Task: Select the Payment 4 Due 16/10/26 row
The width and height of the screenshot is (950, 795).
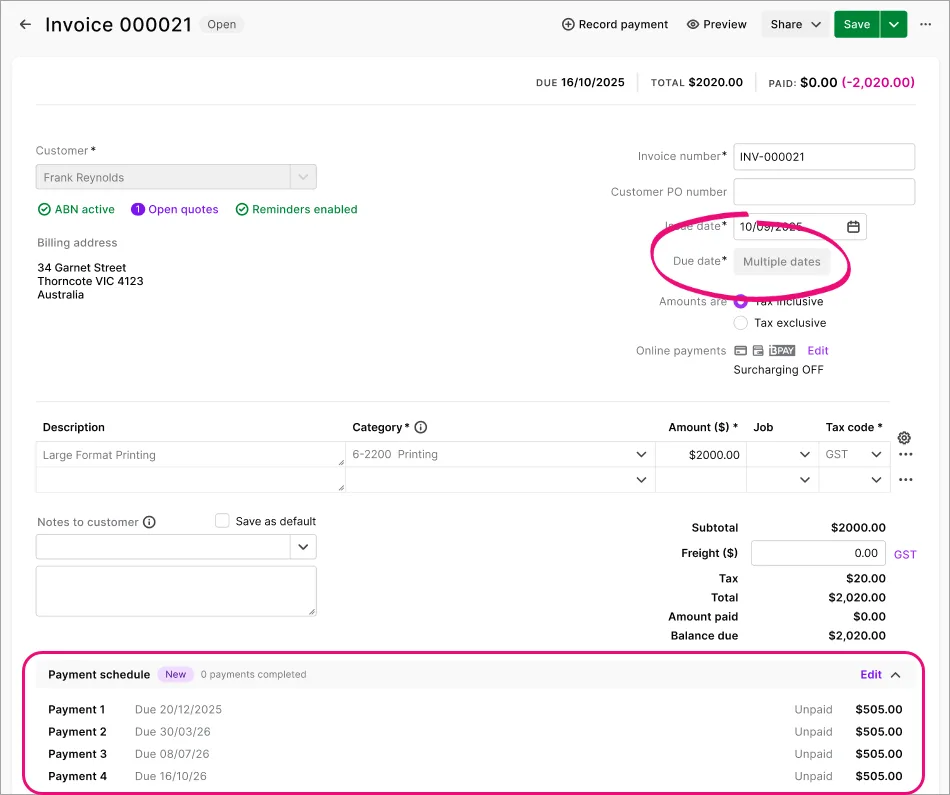Action: 475,776
